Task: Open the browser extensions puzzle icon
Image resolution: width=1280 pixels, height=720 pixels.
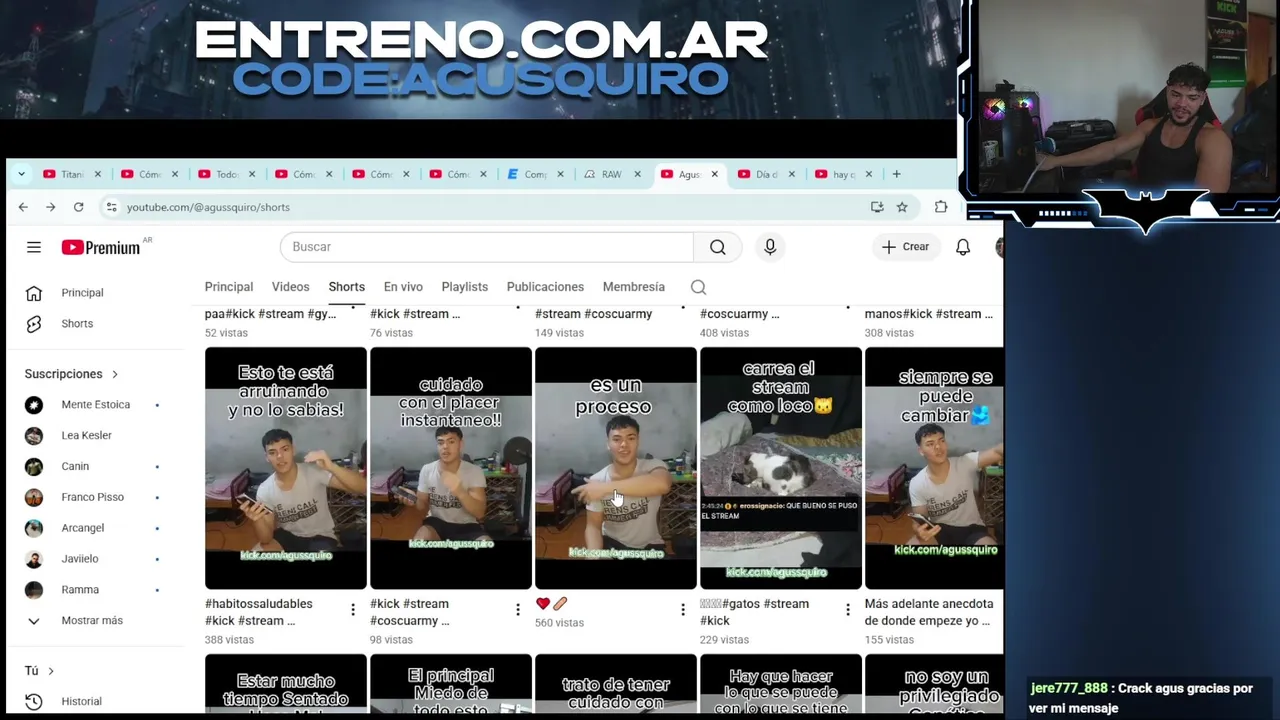Action: click(x=941, y=207)
